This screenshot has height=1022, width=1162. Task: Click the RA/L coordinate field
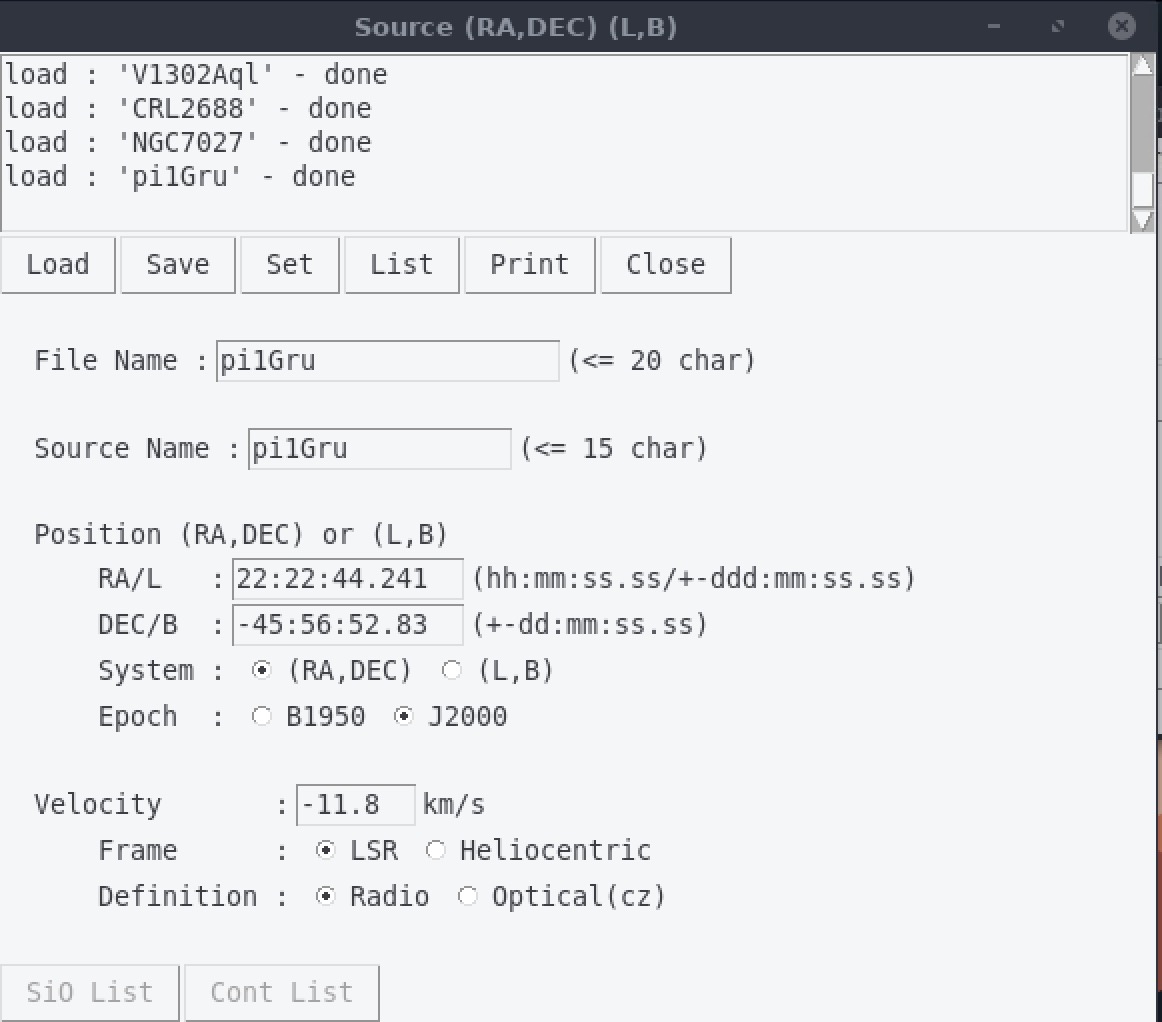(x=347, y=579)
